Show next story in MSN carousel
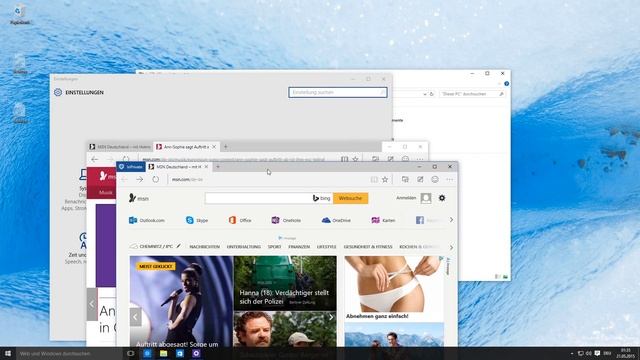 coord(331,317)
